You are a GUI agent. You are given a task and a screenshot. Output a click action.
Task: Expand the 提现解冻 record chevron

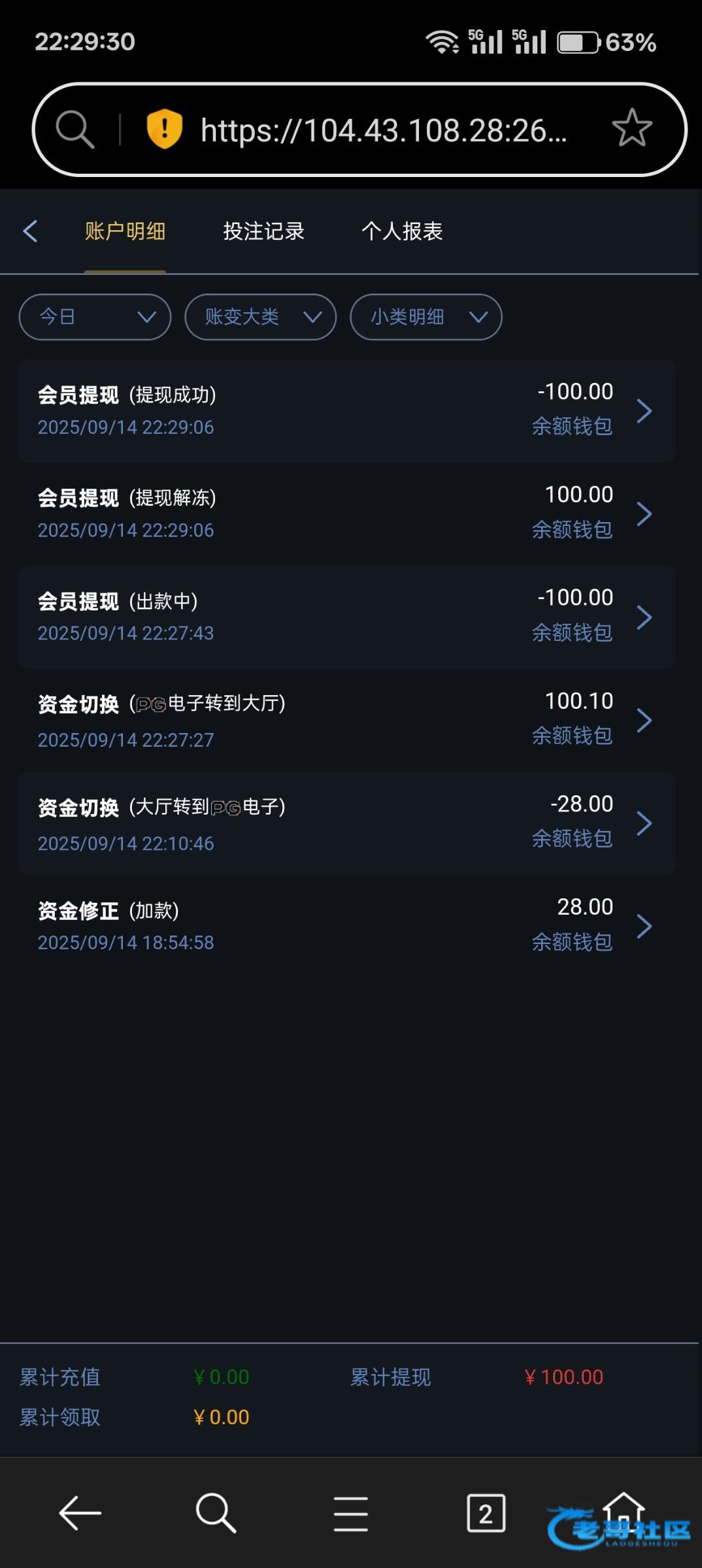(644, 514)
